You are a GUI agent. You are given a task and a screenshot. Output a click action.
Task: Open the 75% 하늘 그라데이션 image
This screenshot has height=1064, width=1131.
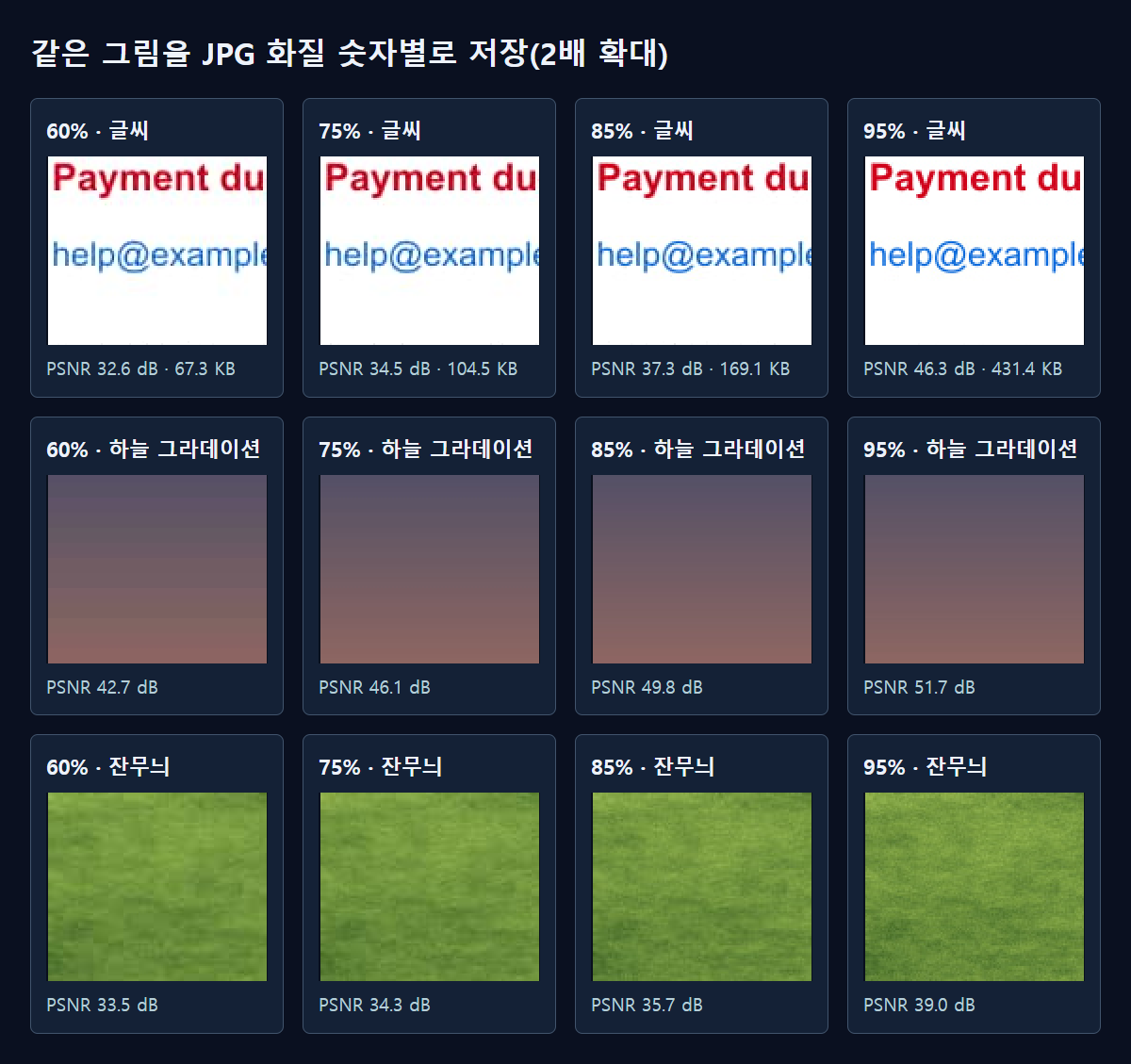click(x=430, y=569)
